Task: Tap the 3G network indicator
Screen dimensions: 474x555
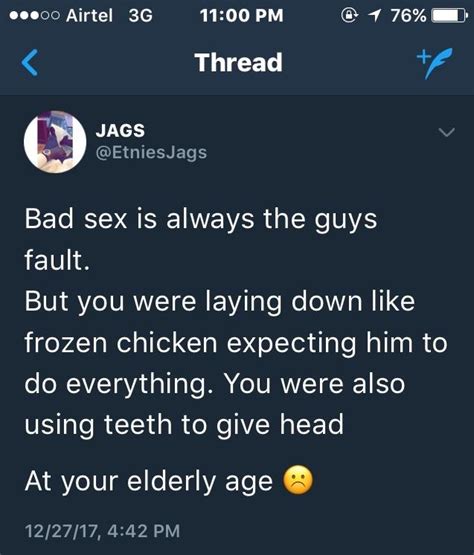Action: pyautogui.click(x=141, y=16)
